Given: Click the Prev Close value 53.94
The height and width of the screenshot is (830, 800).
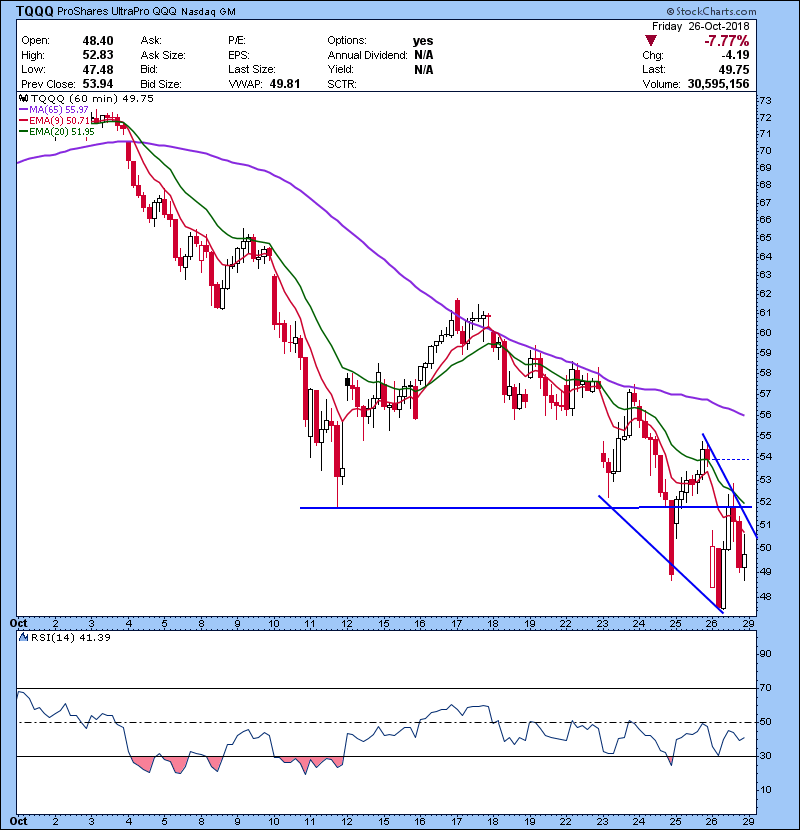Looking at the screenshot, I should (98, 84).
